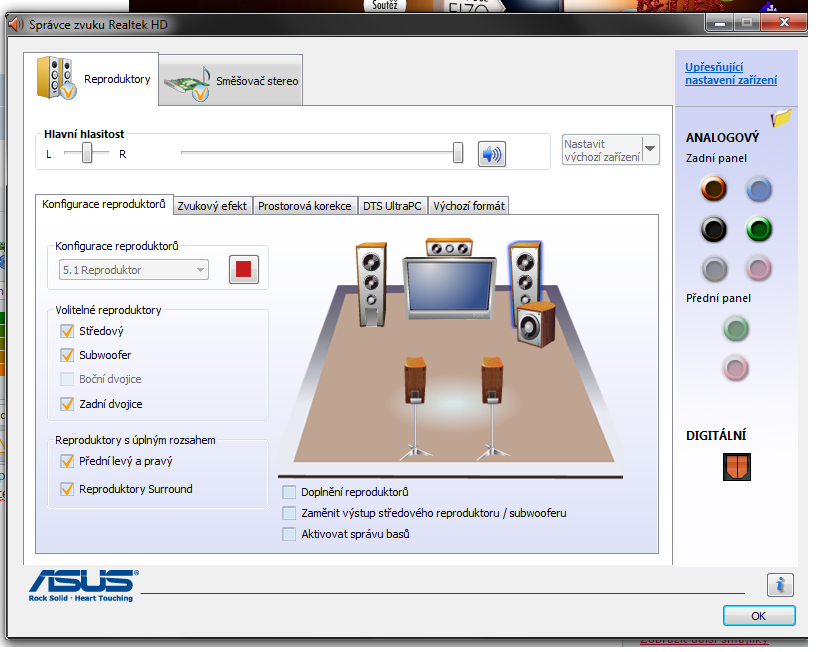Click the OK button
Image resolution: width=820 pixels, height=652 pixels.
(x=759, y=616)
